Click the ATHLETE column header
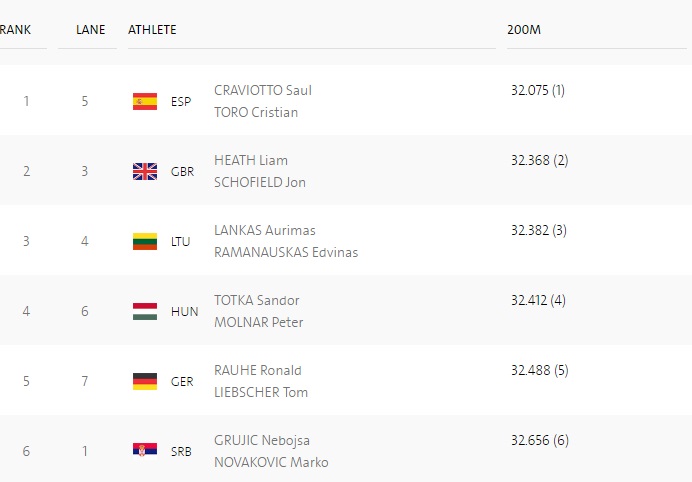 tap(152, 30)
